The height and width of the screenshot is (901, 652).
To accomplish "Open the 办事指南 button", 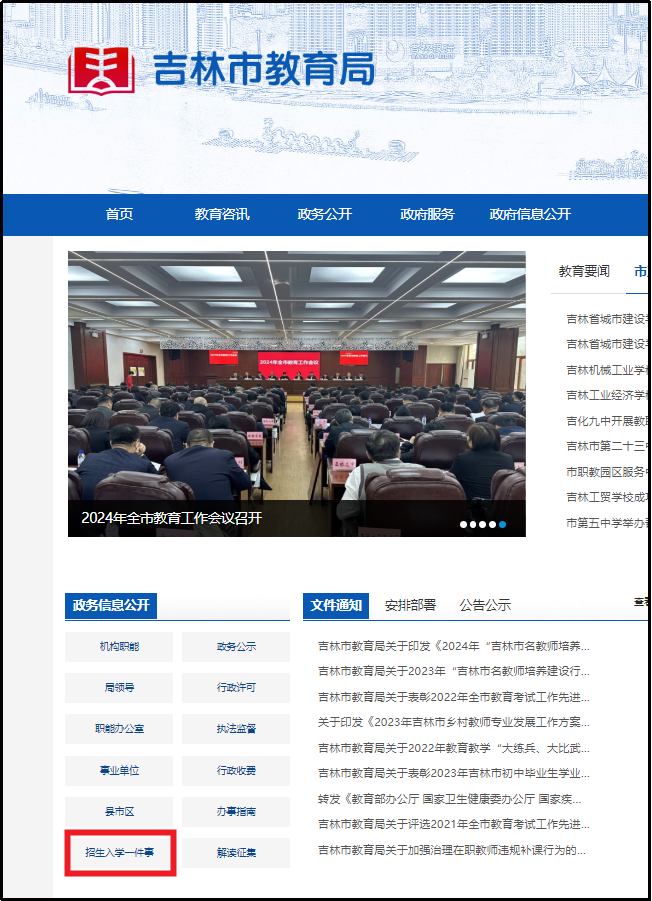I will coord(236,812).
